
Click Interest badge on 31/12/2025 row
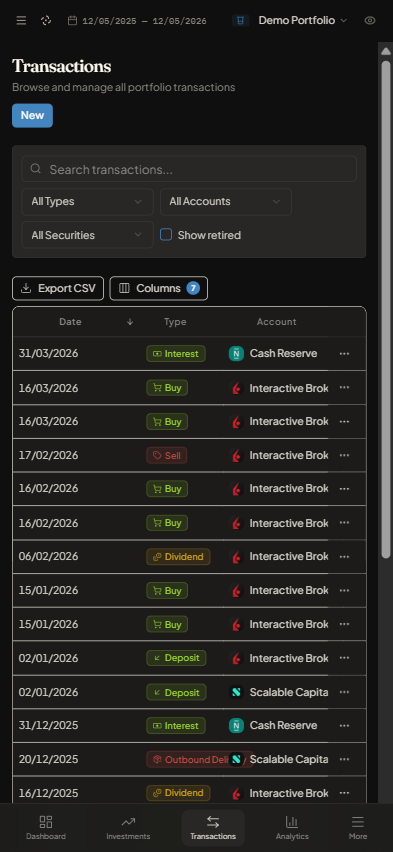(176, 725)
